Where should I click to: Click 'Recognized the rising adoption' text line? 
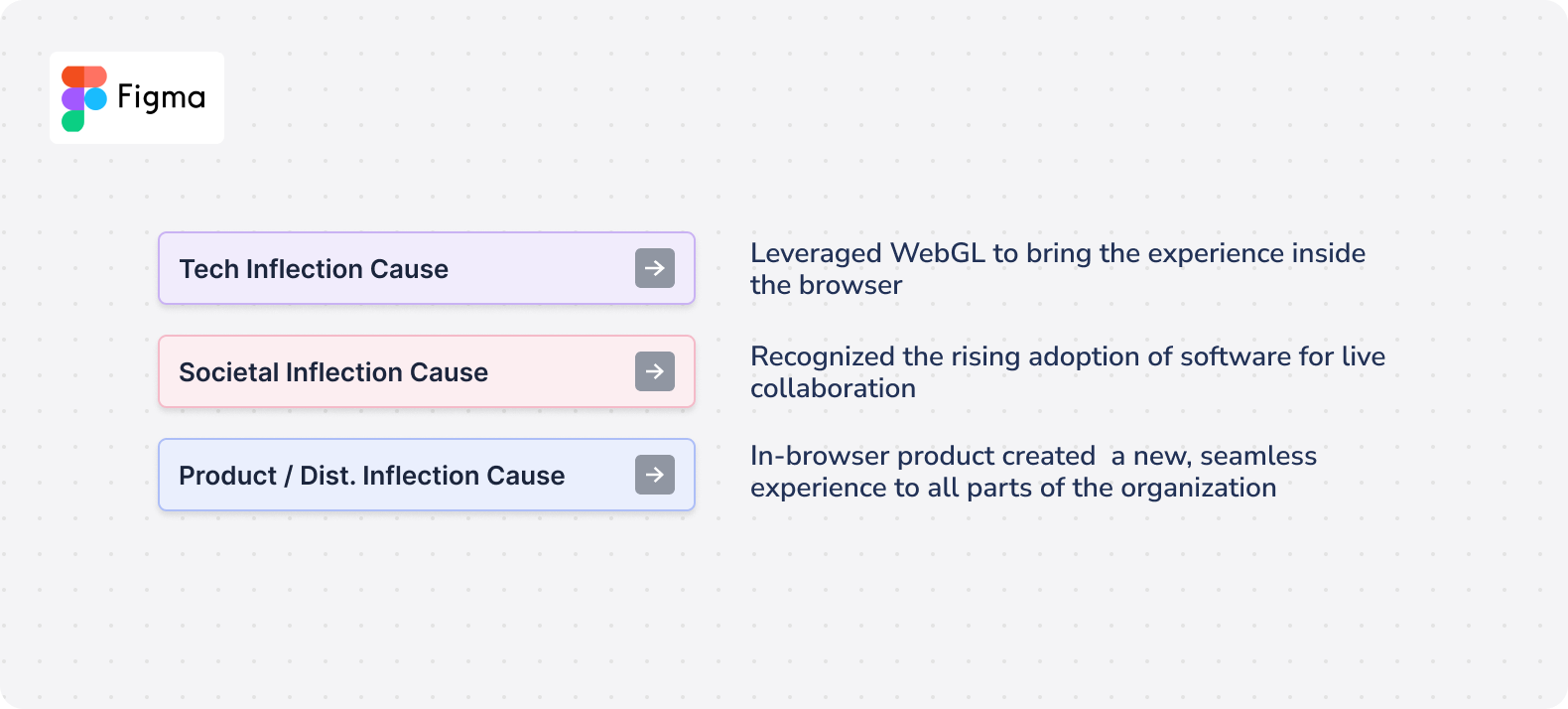point(1068,356)
